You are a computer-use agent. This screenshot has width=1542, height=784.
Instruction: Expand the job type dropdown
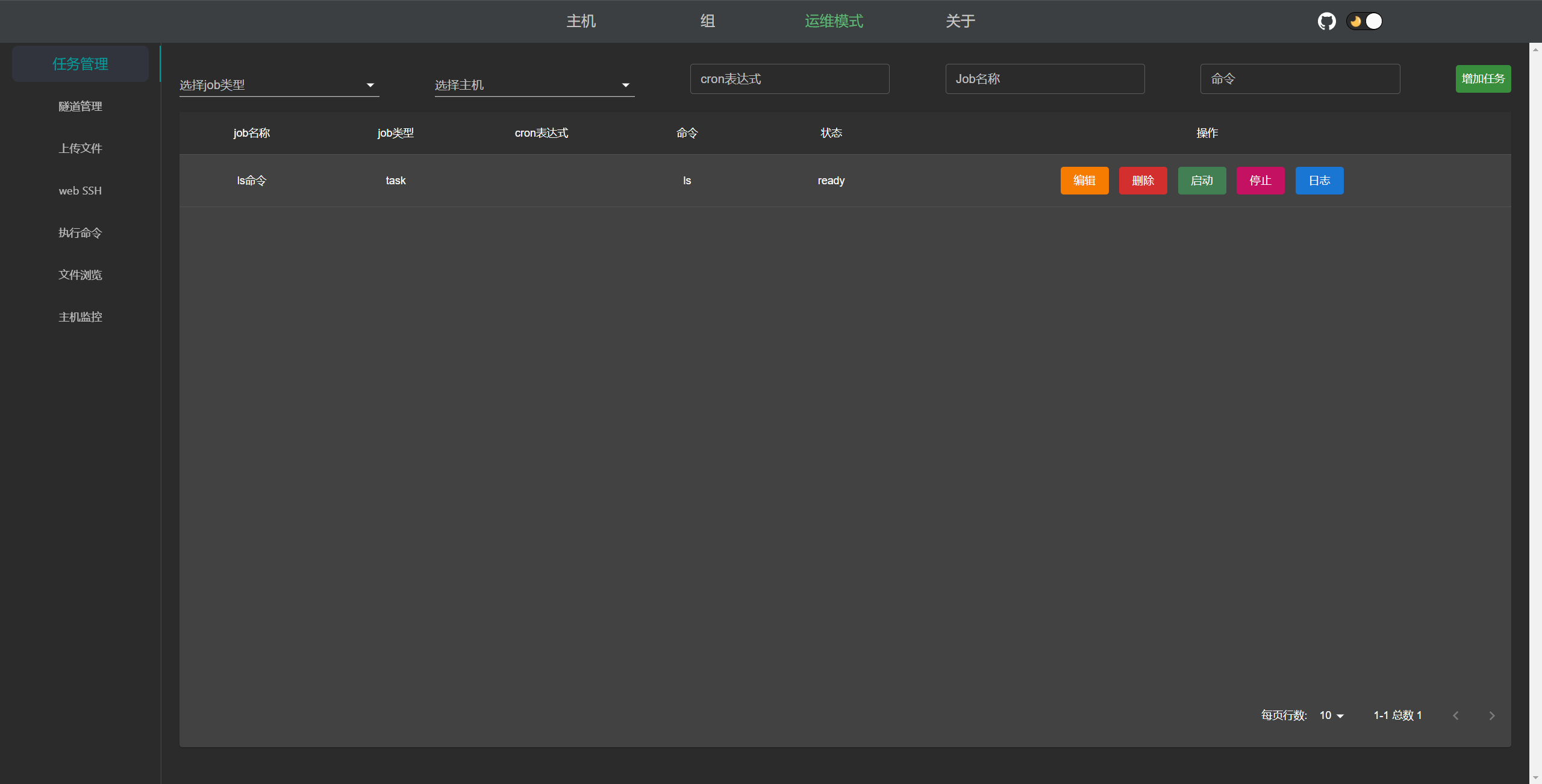pyautogui.click(x=279, y=85)
